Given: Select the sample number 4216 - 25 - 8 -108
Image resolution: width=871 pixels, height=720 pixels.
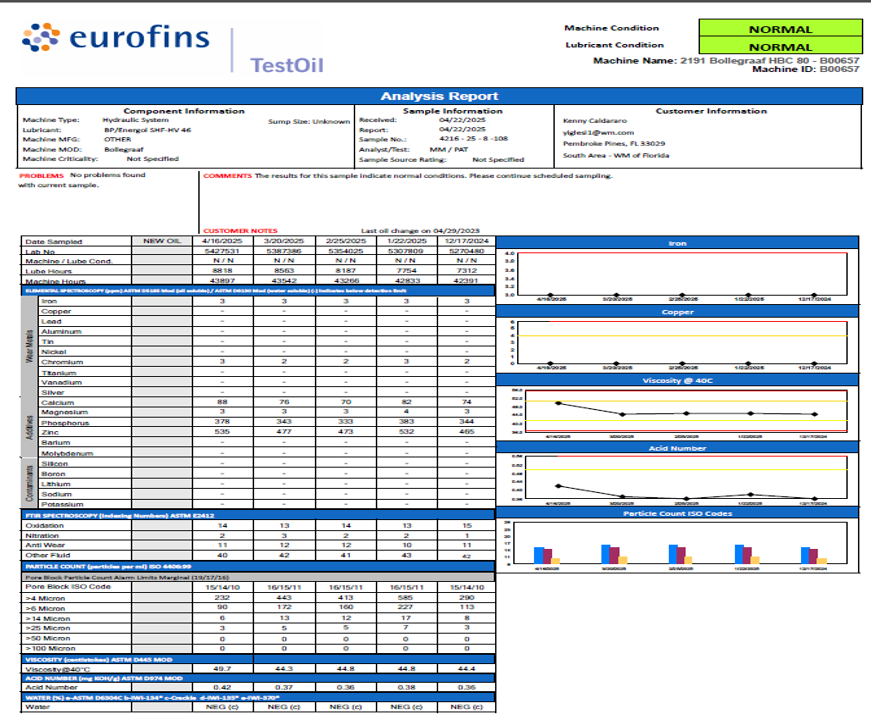Looking at the screenshot, I should click(473, 139).
